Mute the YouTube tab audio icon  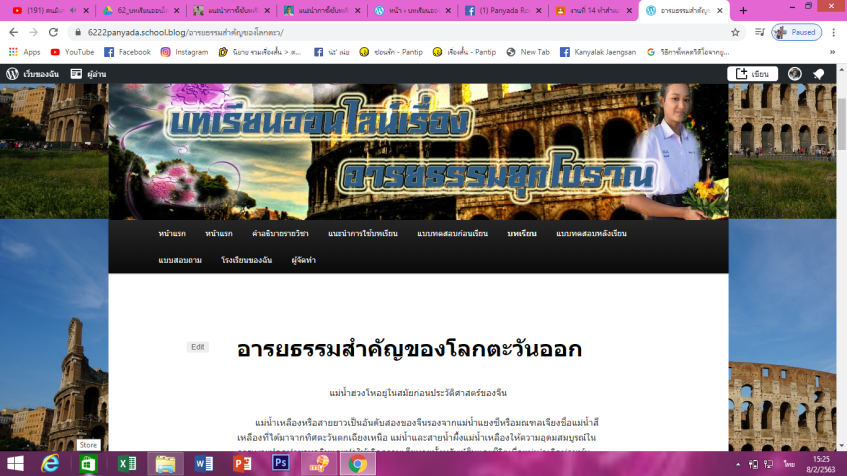click(73, 10)
